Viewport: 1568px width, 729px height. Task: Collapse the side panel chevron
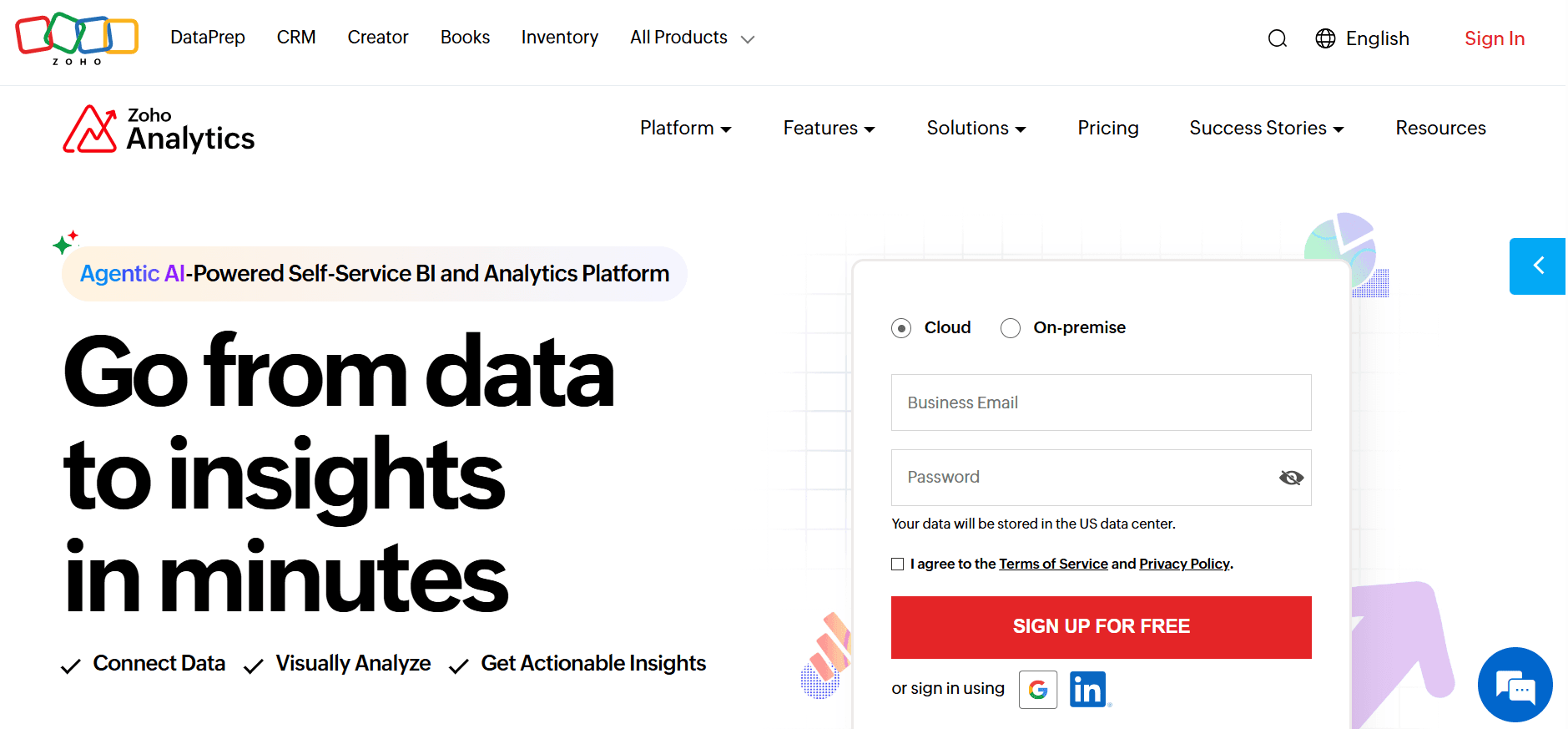pos(1537,266)
